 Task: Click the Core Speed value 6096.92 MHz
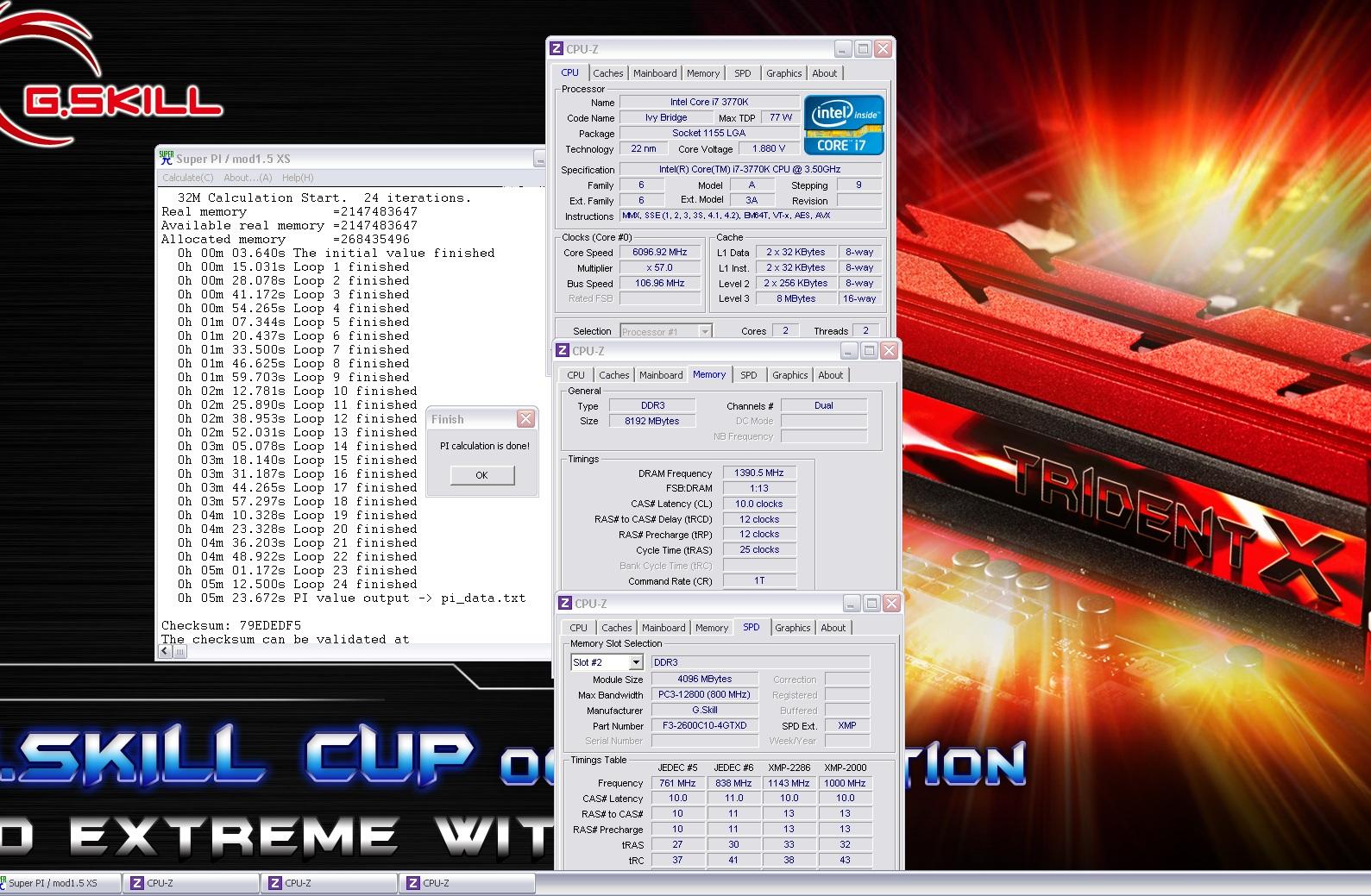pos(660,252)
